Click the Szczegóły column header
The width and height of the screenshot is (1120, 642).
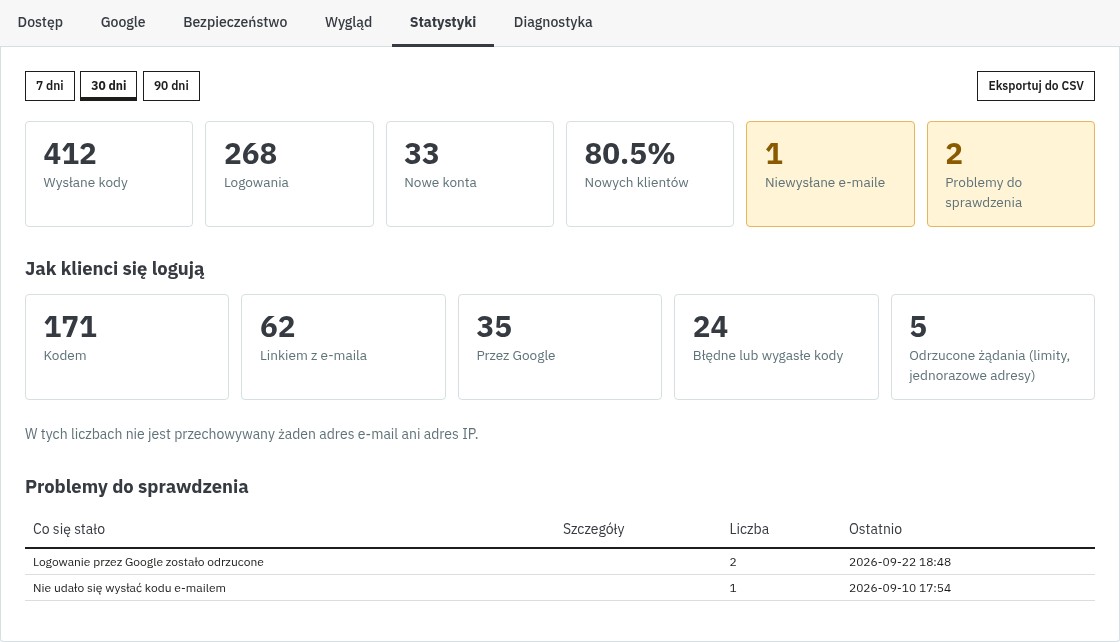[594, 529]
